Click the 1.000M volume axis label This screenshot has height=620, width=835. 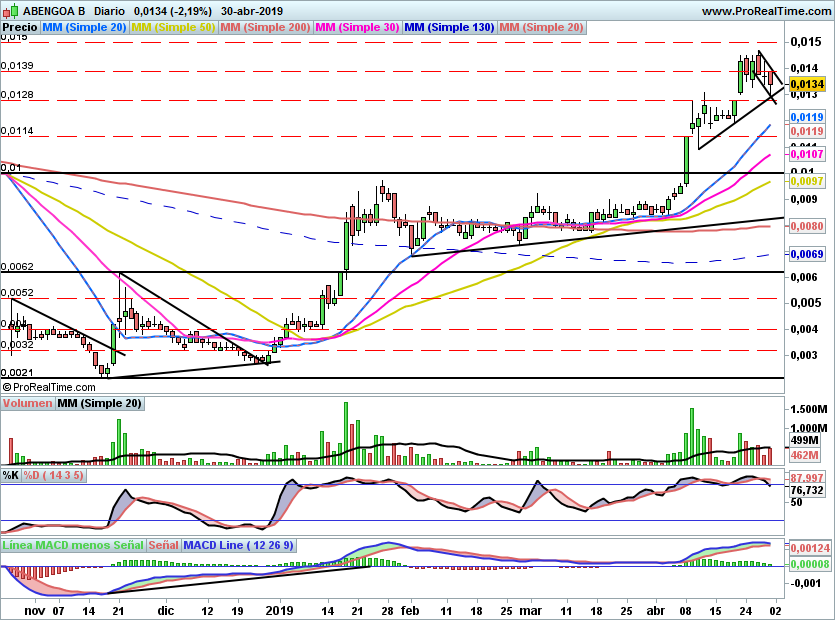(809, 428)
